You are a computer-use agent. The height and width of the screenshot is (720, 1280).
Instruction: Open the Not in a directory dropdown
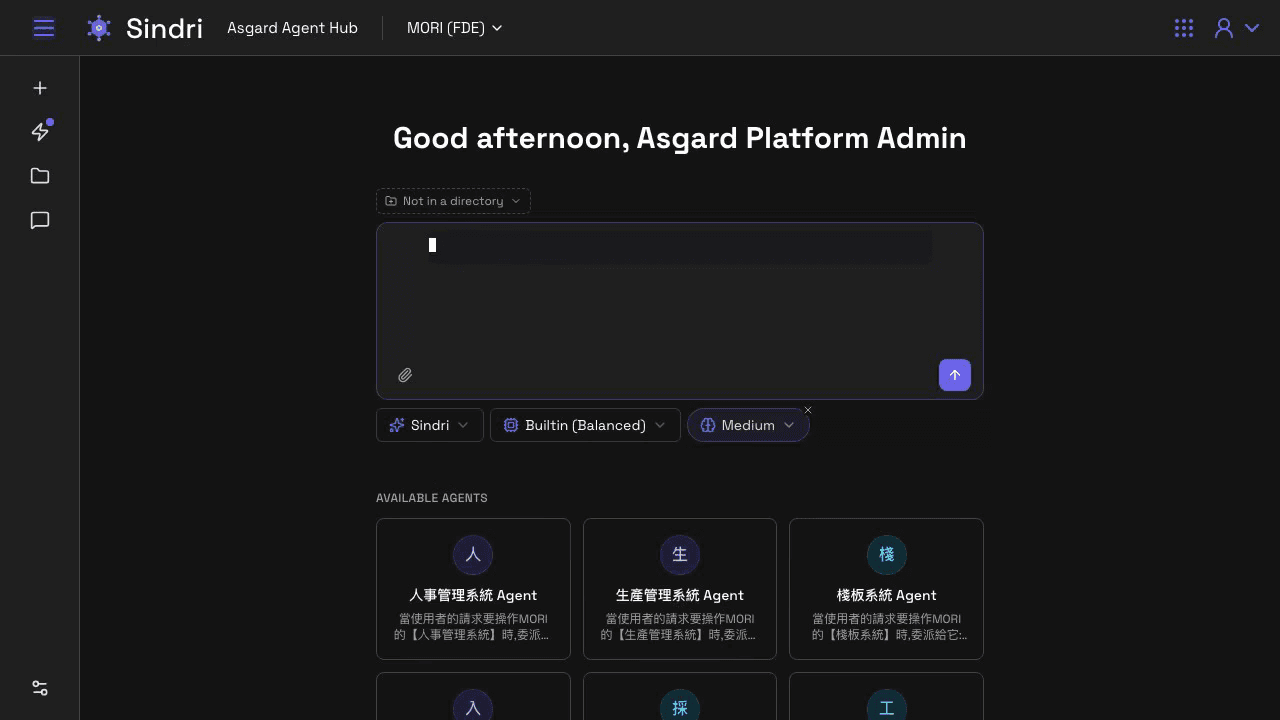click(x=453, y=201)
